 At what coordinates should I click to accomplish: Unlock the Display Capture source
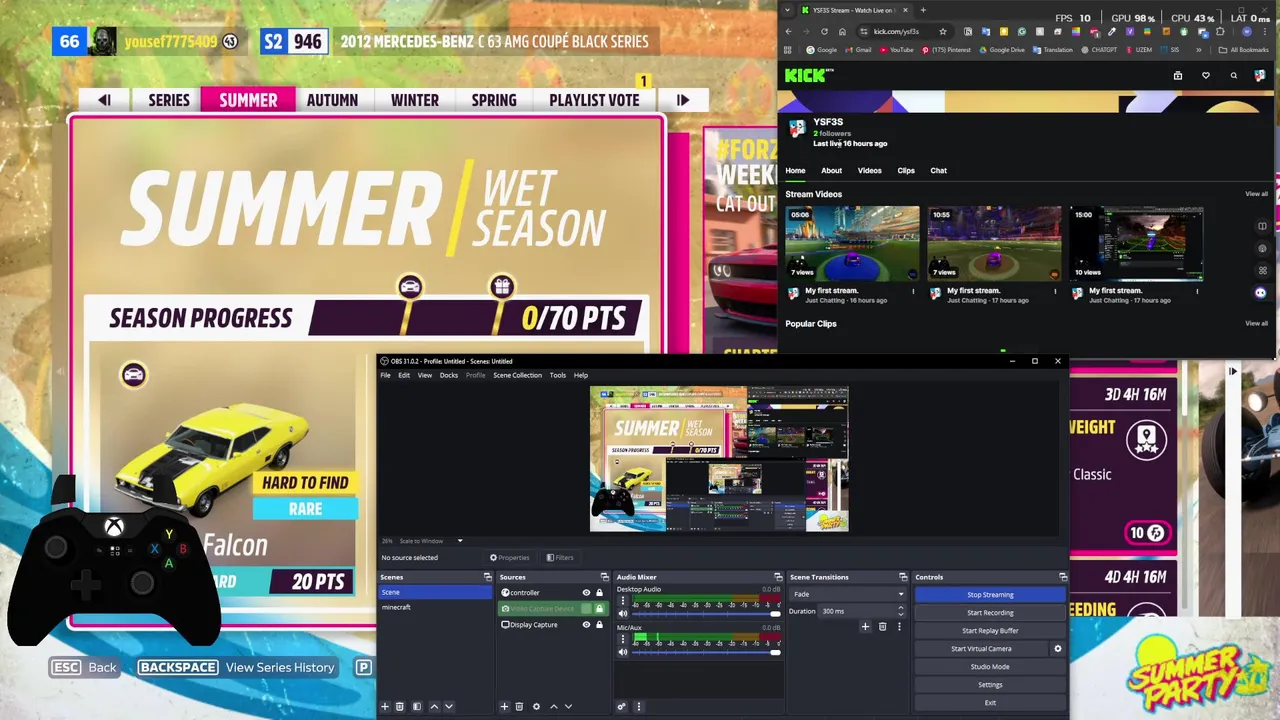click(600, 625)
